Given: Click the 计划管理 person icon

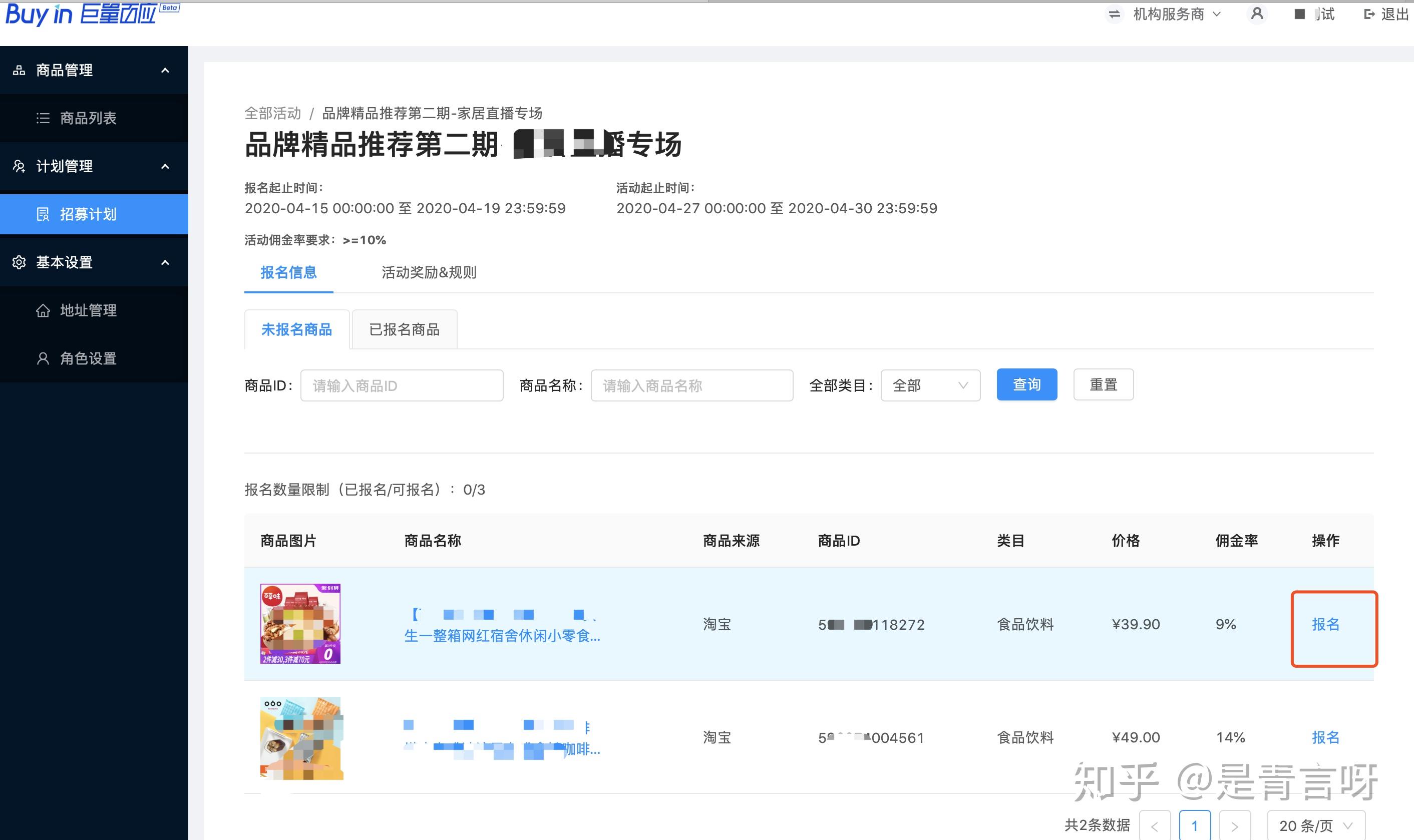Looking at the screenshot, I should click(x=19, y=166).
